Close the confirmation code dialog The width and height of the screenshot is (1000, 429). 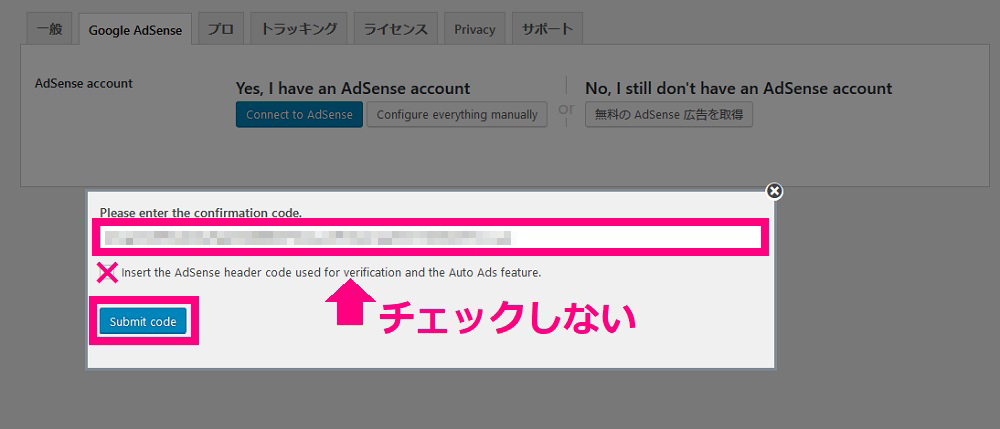[774, 191]
